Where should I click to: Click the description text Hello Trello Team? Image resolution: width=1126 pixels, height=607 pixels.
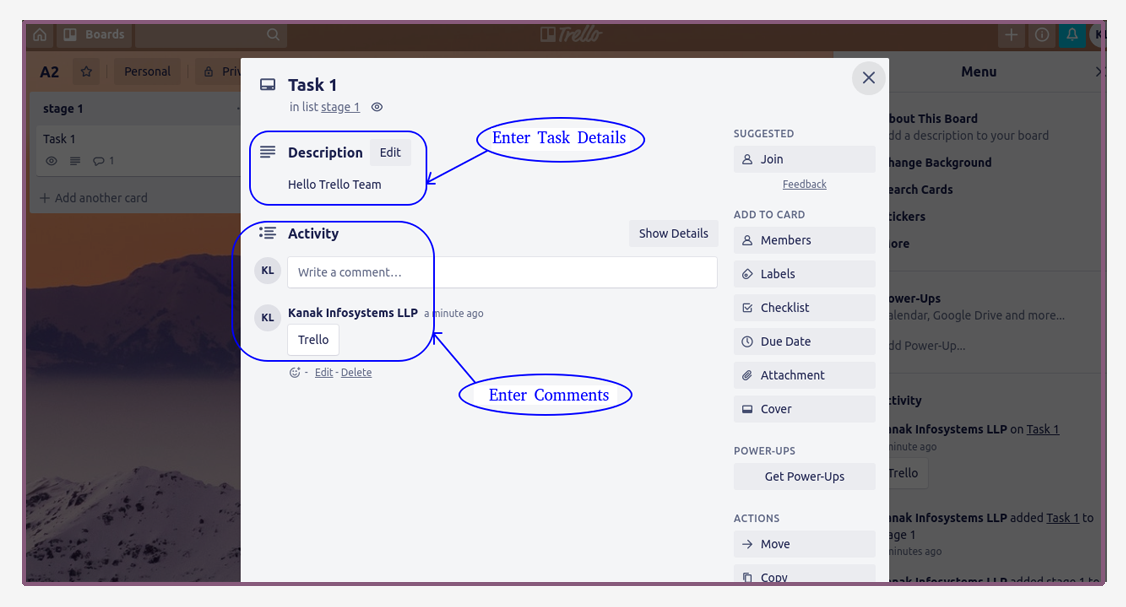(x=335, y=185)
